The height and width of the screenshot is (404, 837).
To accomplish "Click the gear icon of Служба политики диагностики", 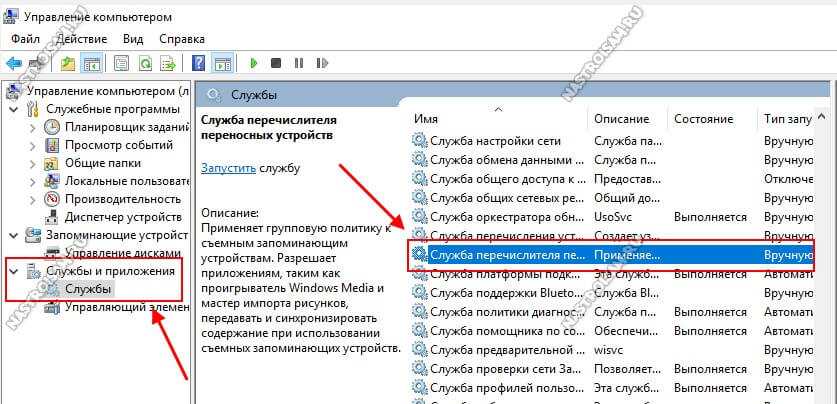I will pyautogui.click(x=420, y=312).
